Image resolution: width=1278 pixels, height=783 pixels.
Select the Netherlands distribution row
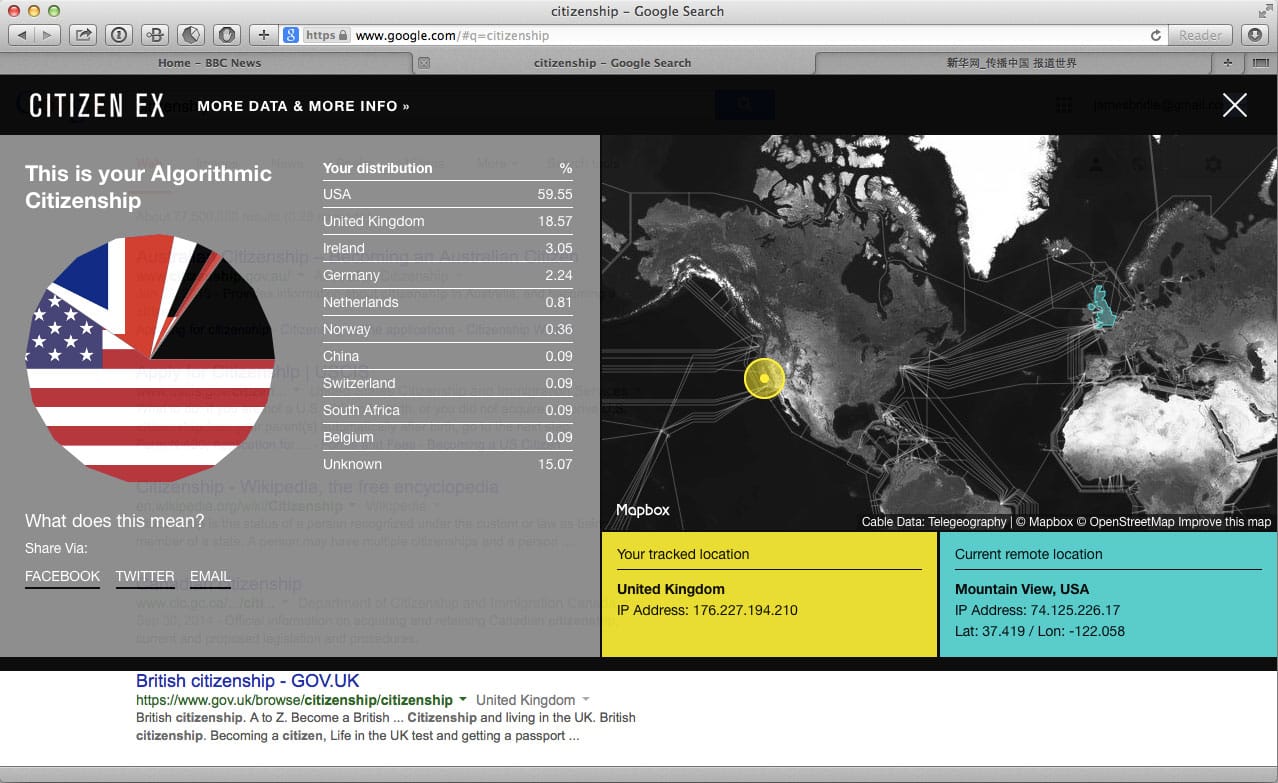coord(448,302)
